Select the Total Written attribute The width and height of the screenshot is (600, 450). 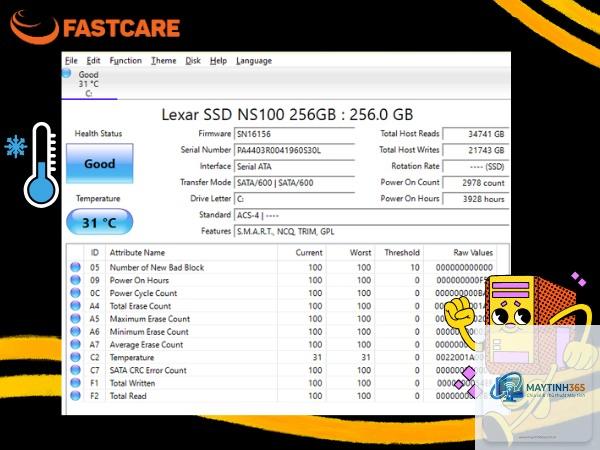[x=132, y=383]
